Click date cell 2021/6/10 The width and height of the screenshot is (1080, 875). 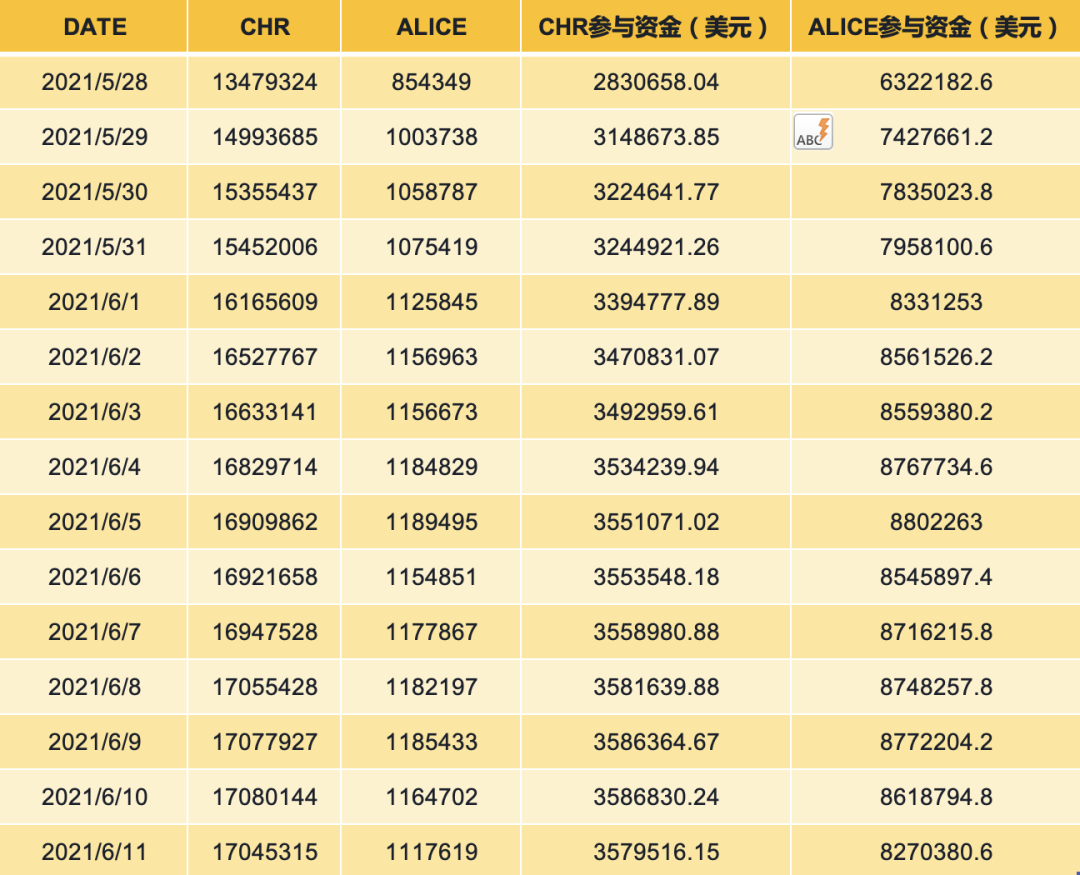(94, 797)
